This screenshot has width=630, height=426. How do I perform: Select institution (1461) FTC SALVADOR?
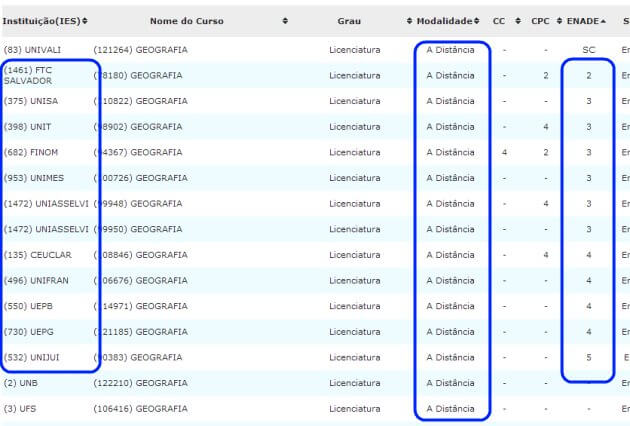28,76
